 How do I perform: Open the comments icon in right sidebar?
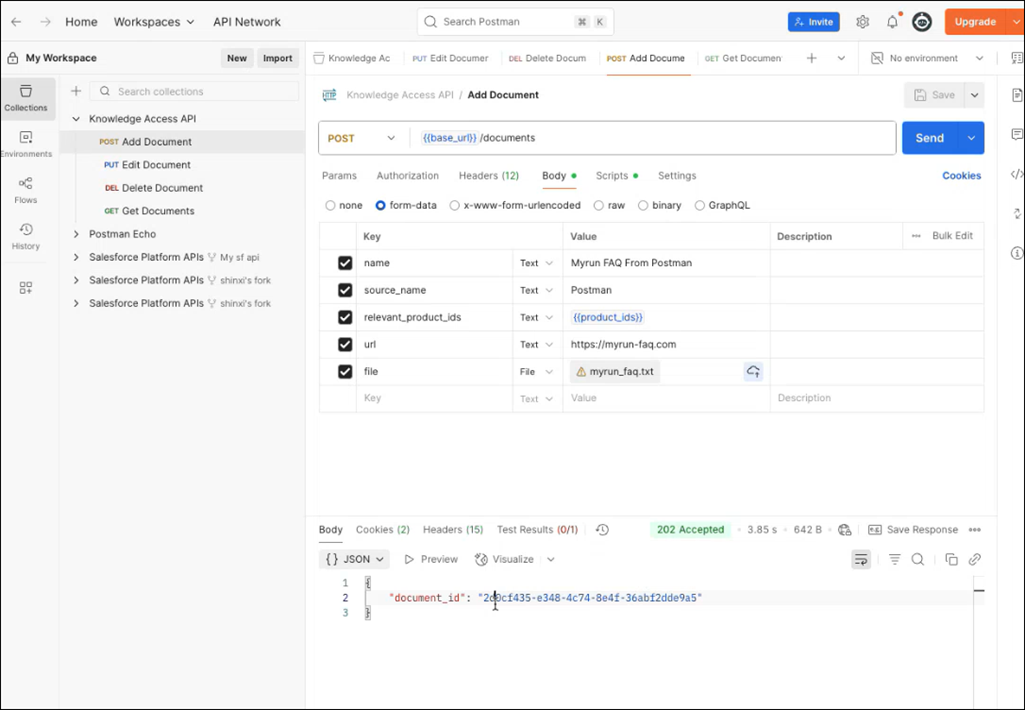coord(1017,135)
